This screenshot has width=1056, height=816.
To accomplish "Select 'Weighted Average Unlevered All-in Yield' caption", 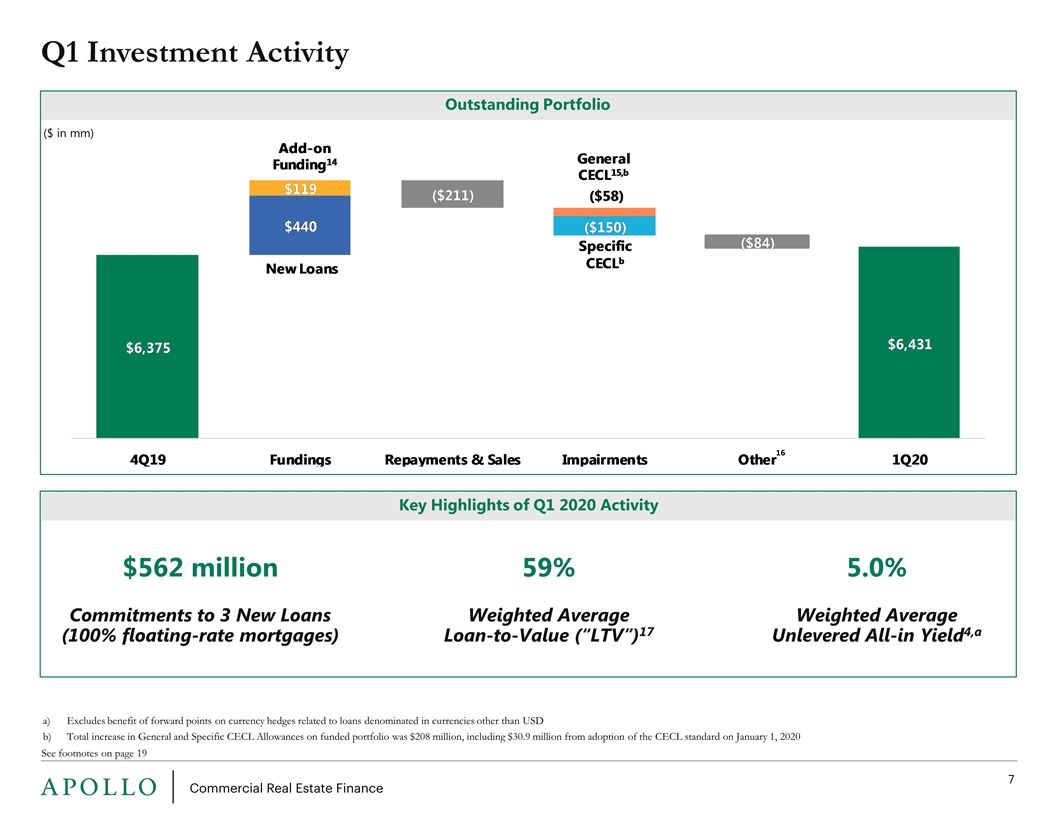I will pyautogui.click(x=876, y=625).
